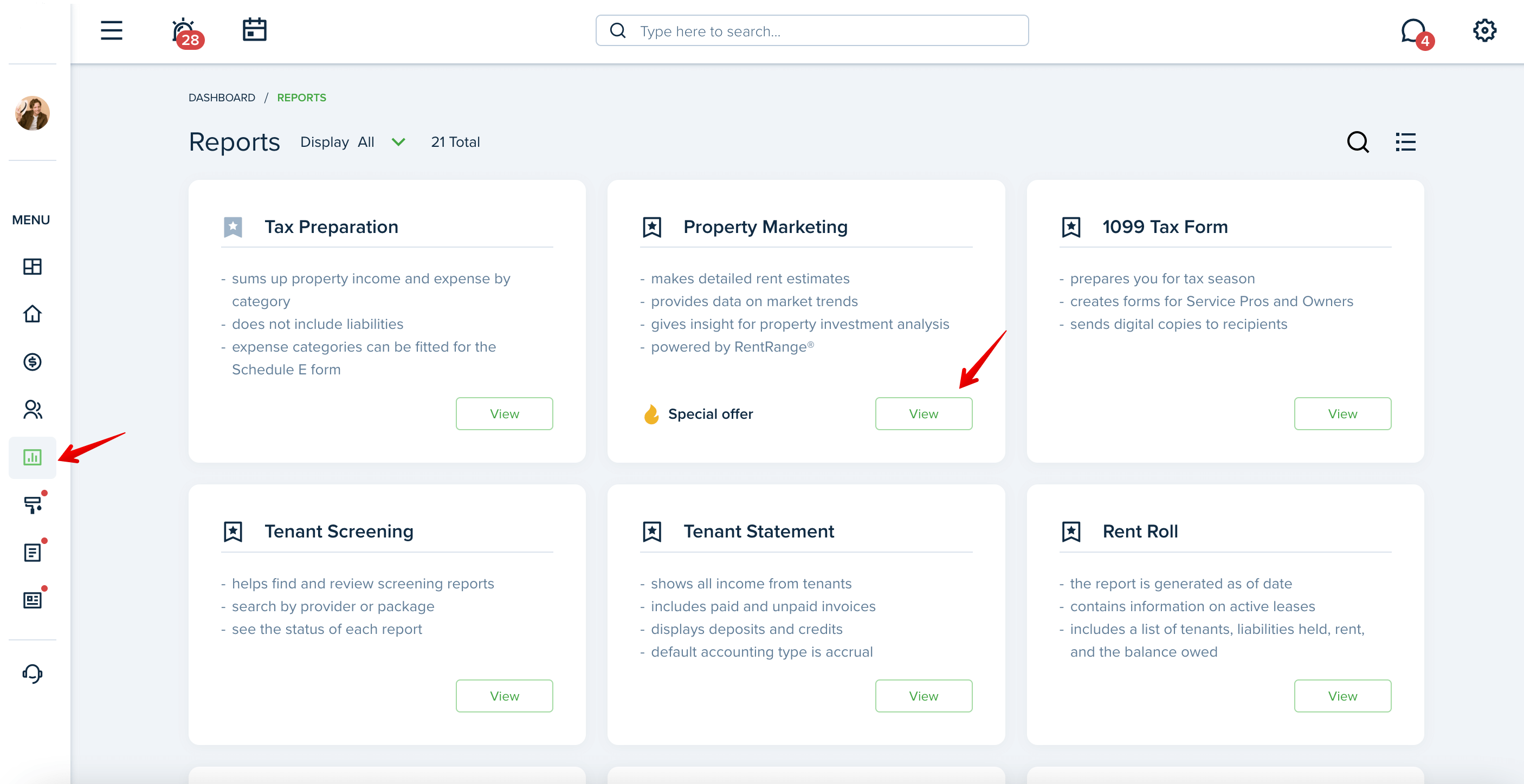View the Tax Preparation report
Image resolution: width=1524 pixels, height=784 pixels.
coord(504,414)
